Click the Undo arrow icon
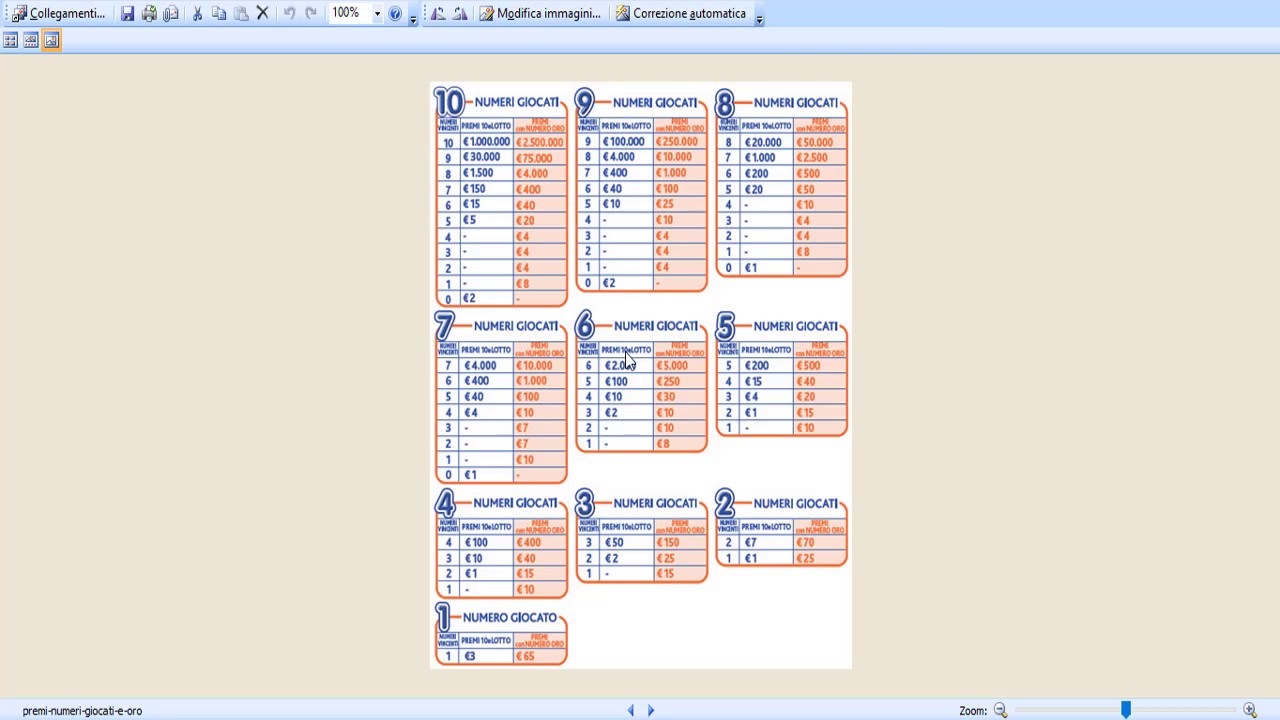The image size is (1280, 720). [x=289, y=13]
